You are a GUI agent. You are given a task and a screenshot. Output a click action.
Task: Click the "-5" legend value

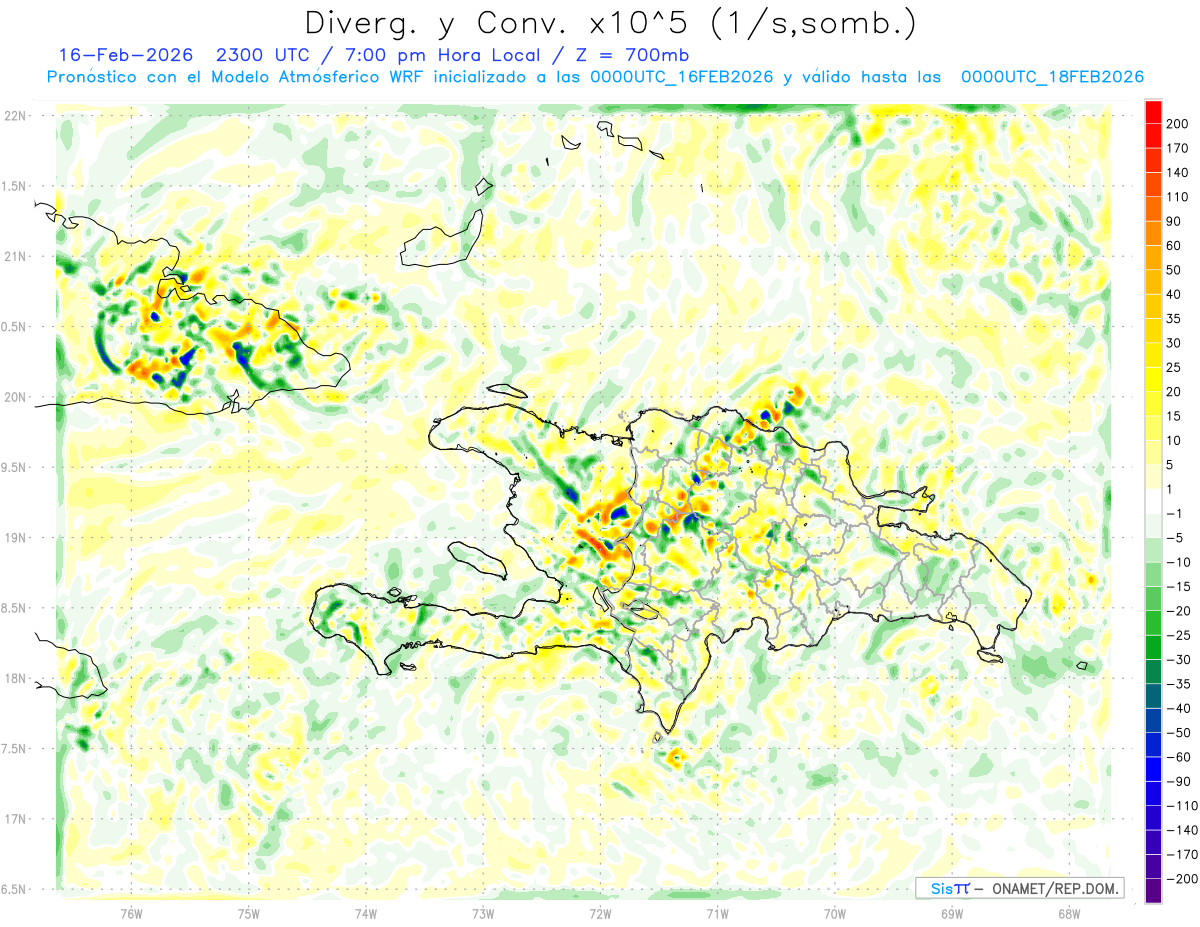tap(1174, 538)
